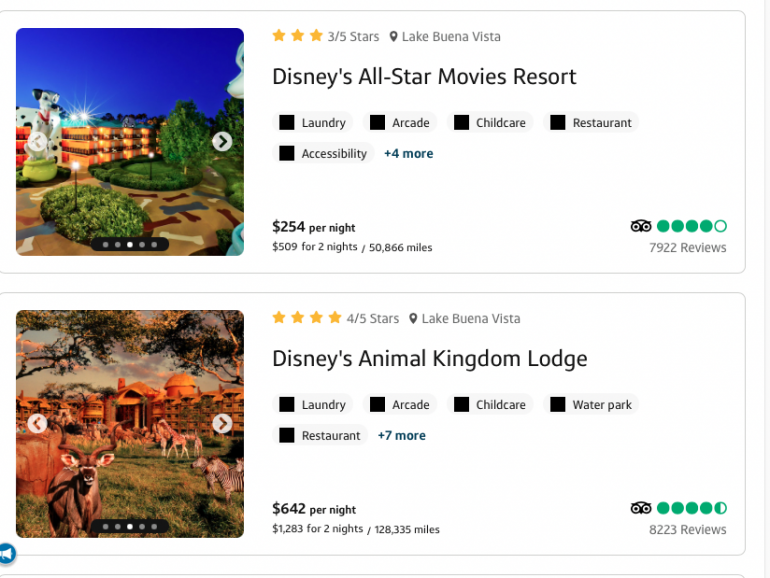Click location pin for Animal Kingdom Lodge

pyautogui.click(x=413, y=319)
